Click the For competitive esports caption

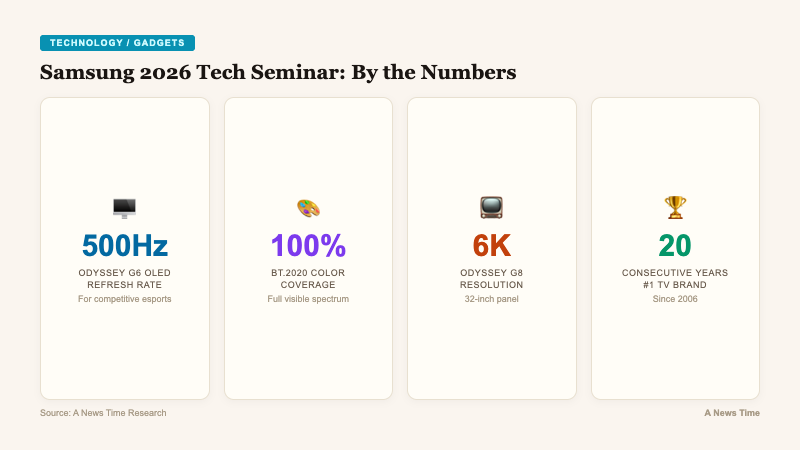(x=124, y=299)
